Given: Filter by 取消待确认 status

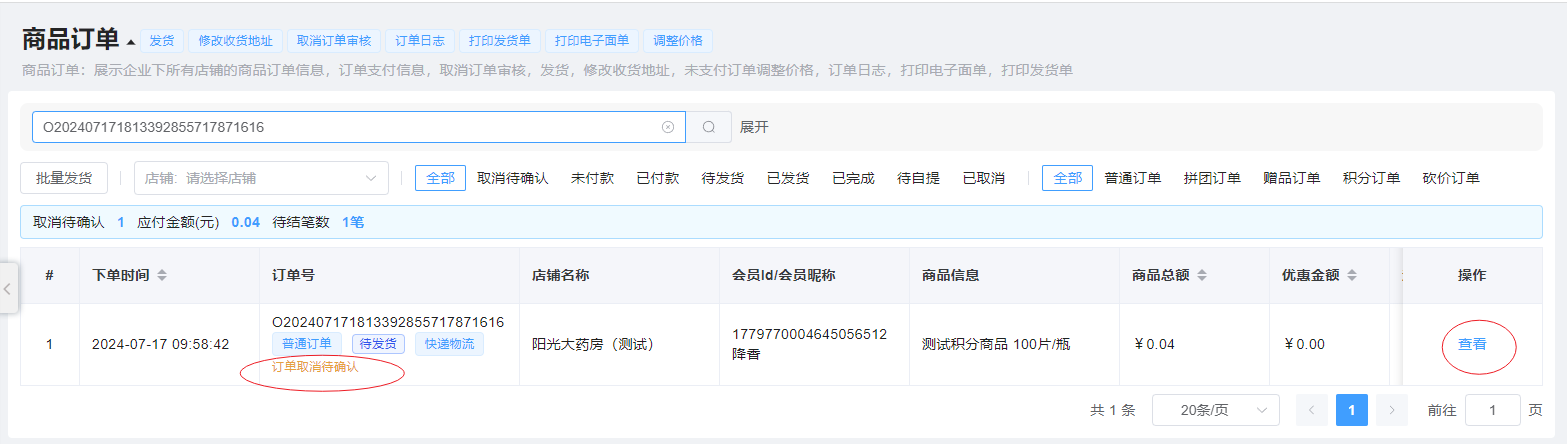Looking at the screenshot, I should click(x=513, y=178).
